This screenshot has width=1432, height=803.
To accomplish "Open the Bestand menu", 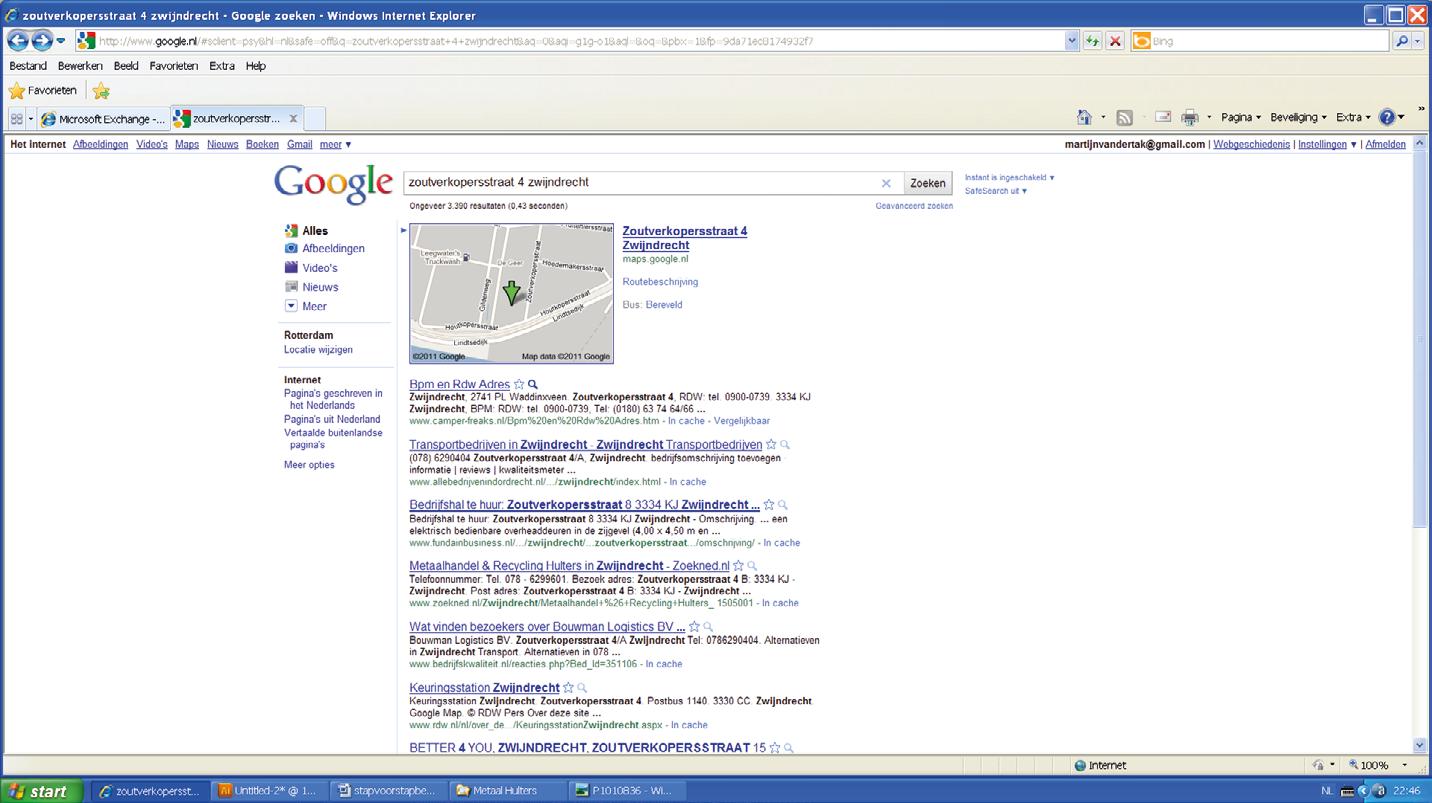I will tap(28, 66).
